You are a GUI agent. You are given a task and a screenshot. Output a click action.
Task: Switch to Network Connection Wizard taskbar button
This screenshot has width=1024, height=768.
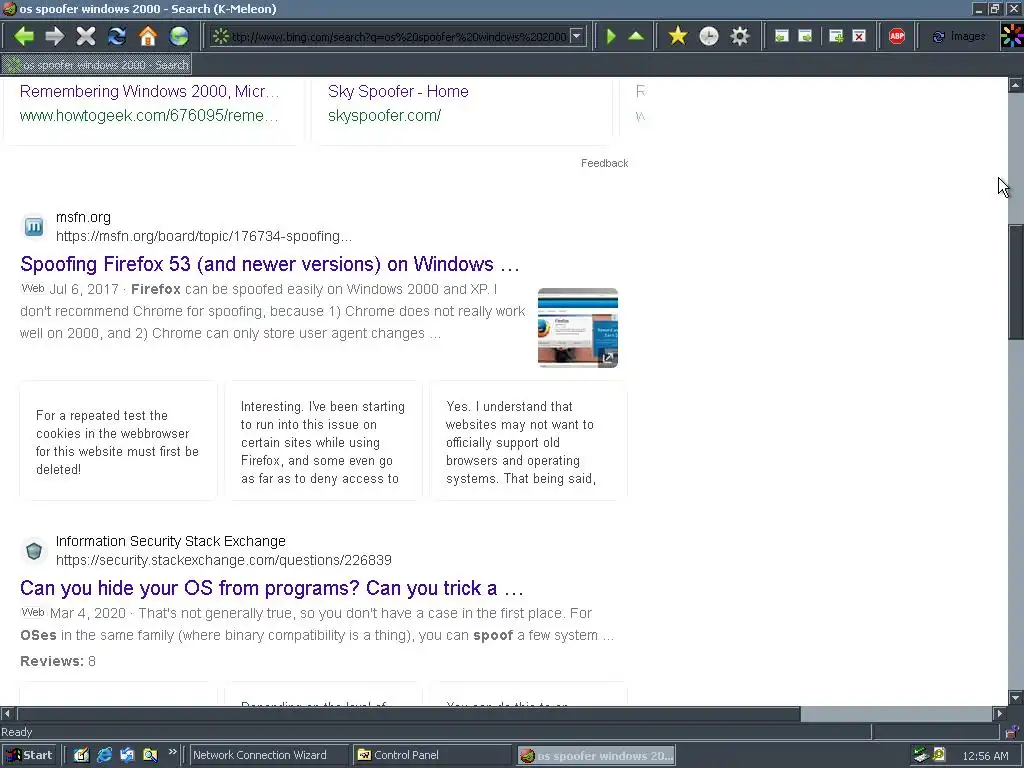(268, 755)
